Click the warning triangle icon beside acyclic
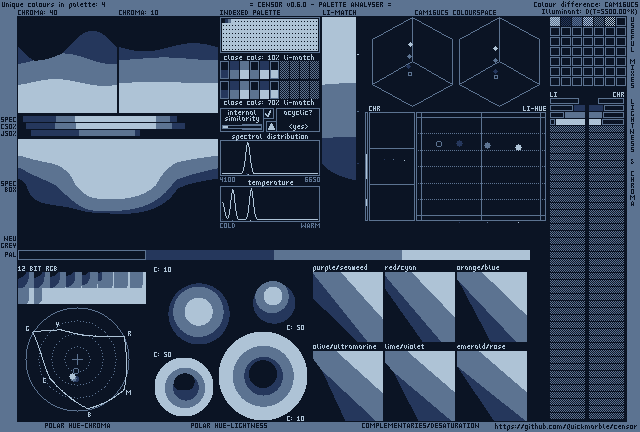The height and width of the screenshot is (432, 640). tap(271, 126)
